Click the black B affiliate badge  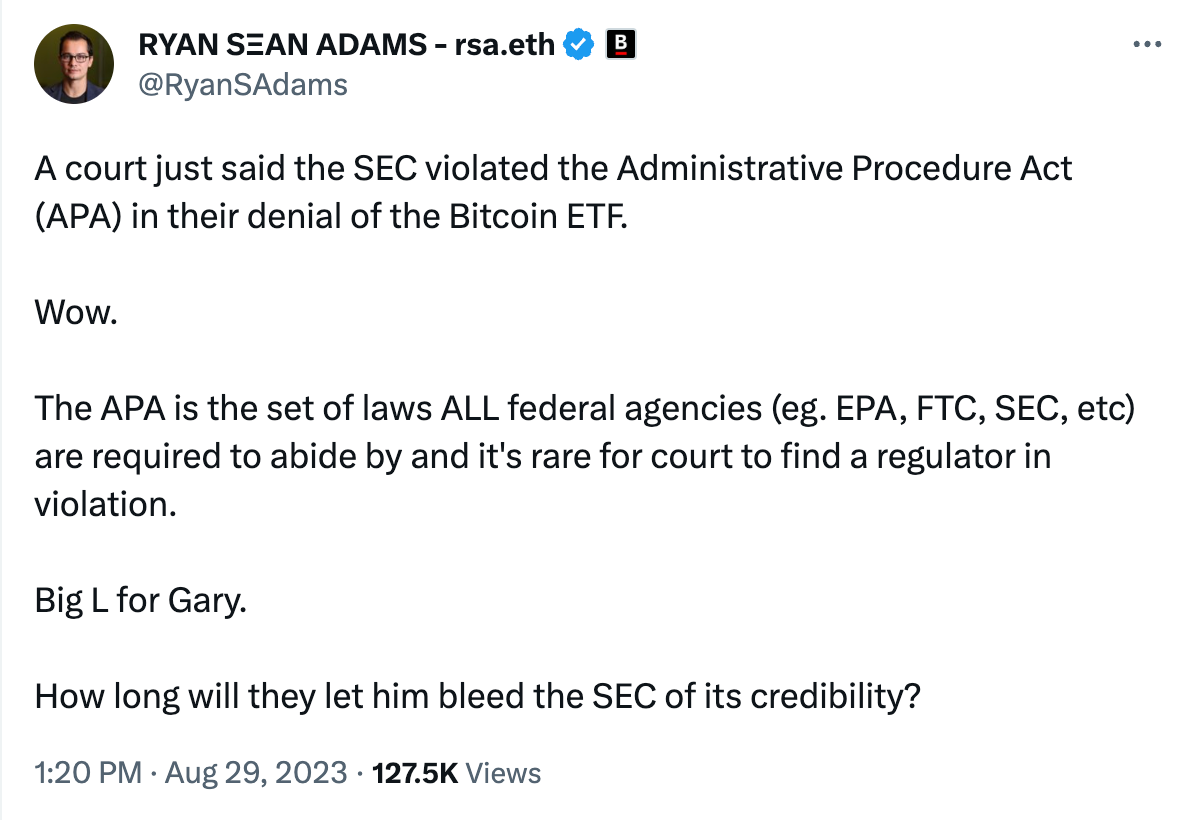[x=622, y=45]
